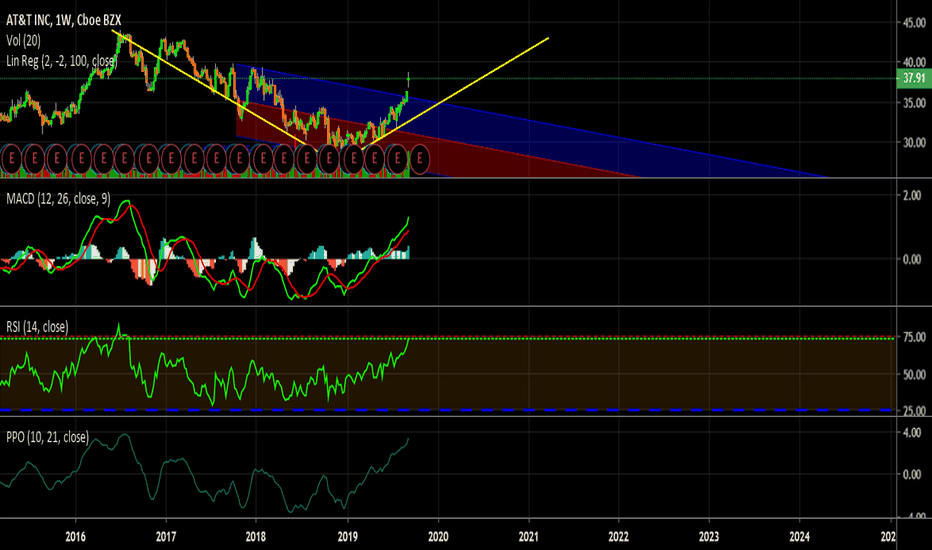Click the 2022 label on time axis
Screen dimensions: 932x550
point(618,537)
